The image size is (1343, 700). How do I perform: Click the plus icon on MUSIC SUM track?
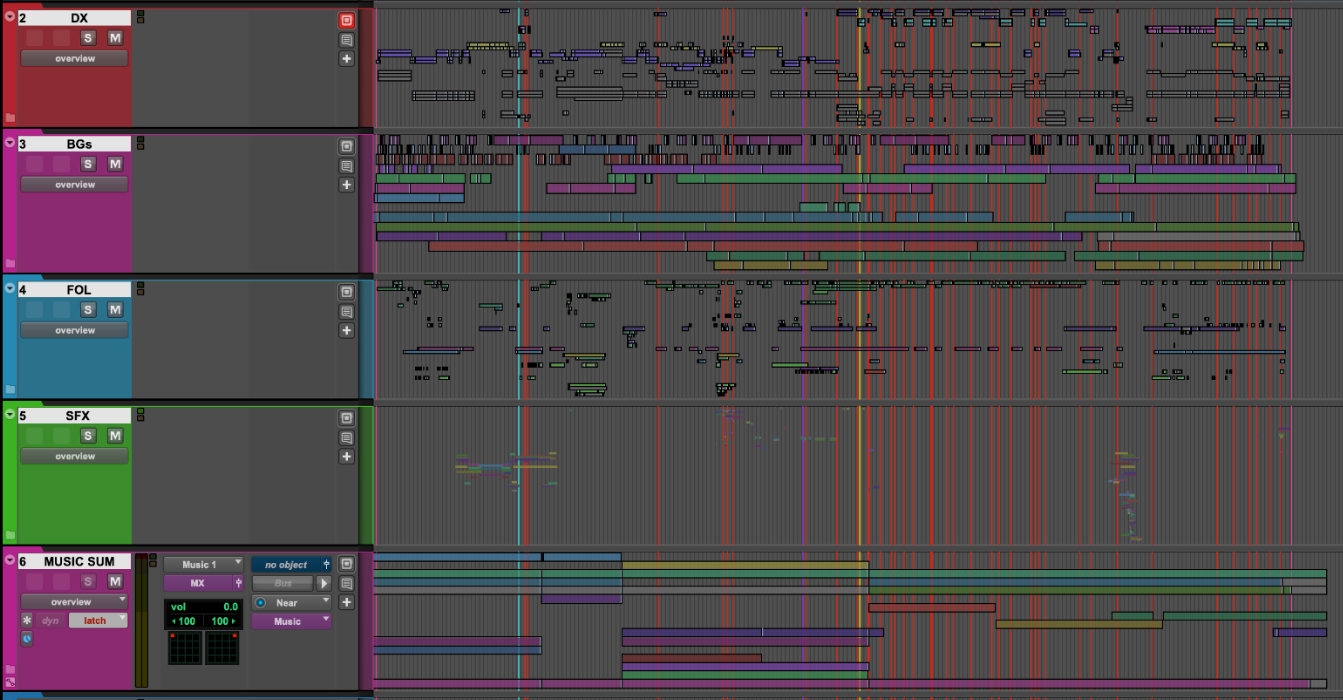(346, 602)
